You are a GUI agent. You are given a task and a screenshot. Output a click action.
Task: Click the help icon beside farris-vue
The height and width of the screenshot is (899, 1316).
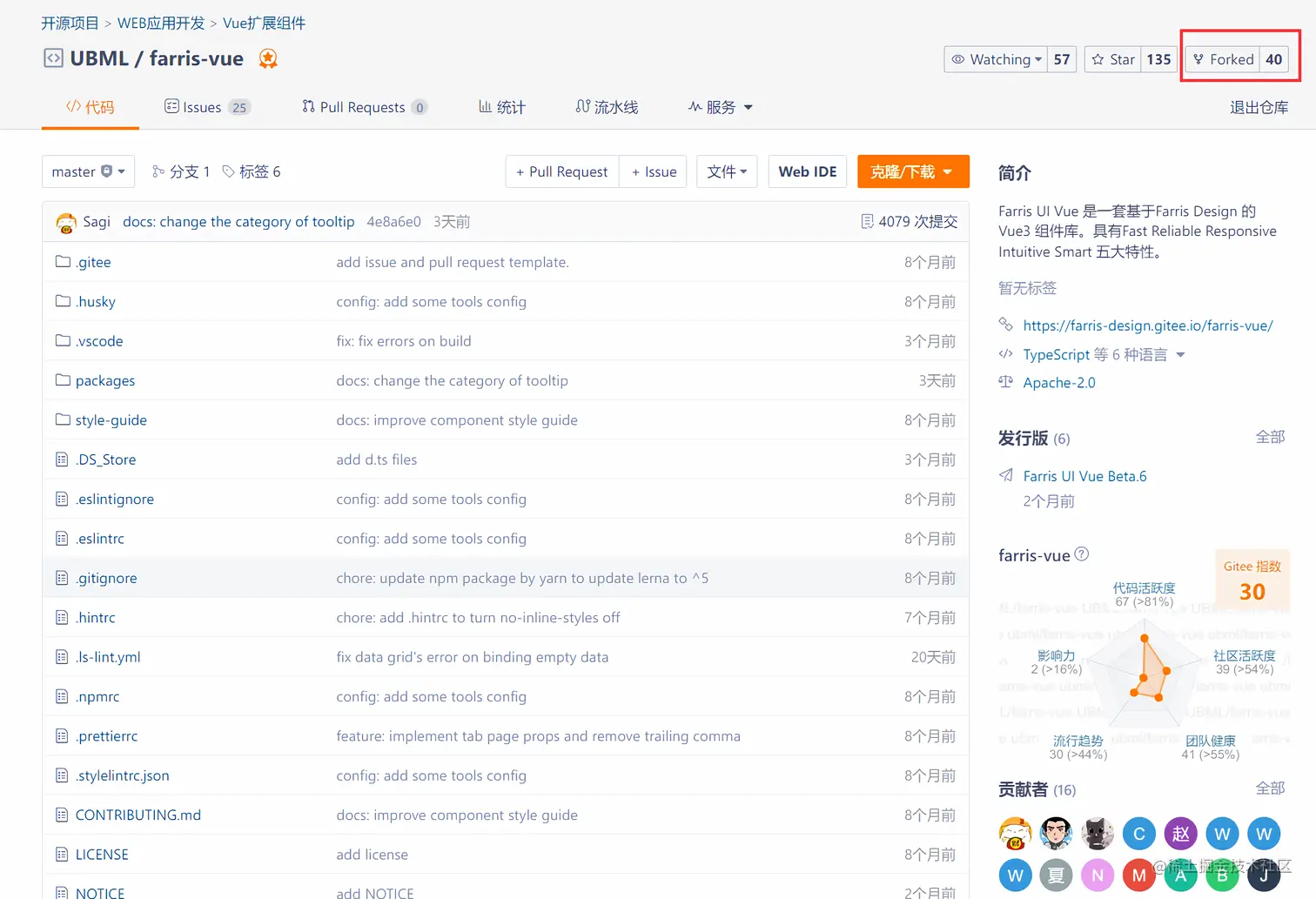point(1082,554)
